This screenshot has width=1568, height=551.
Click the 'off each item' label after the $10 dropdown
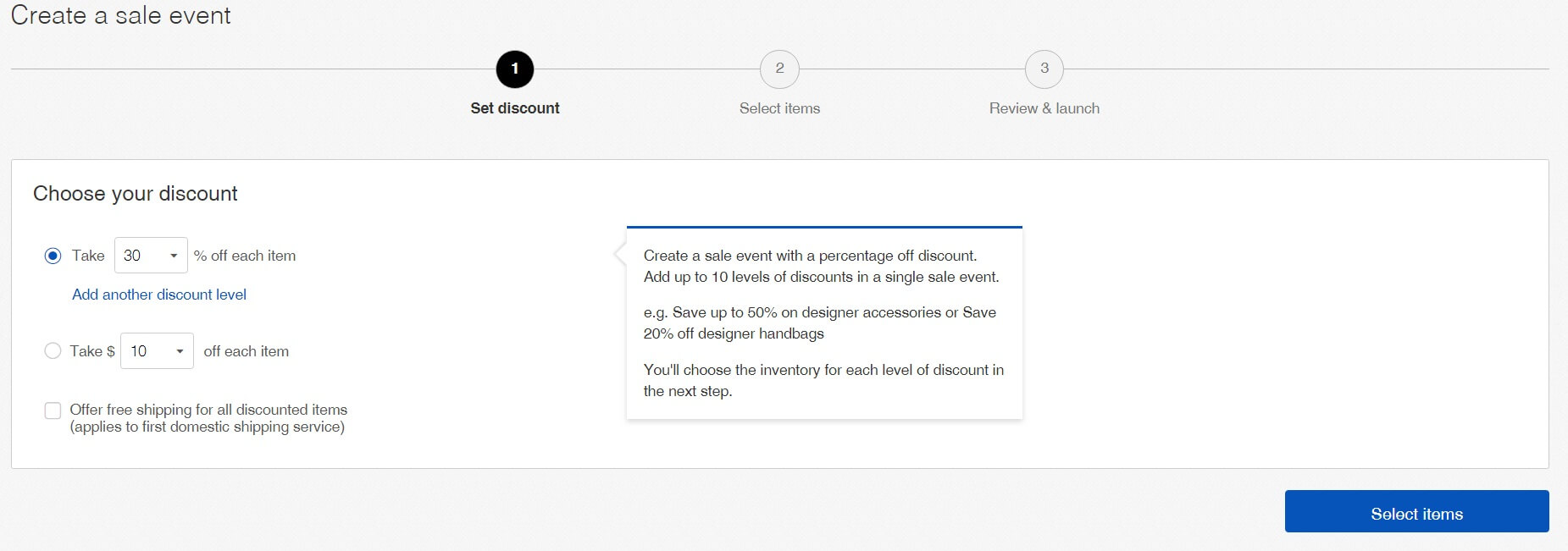coord(246,351)
